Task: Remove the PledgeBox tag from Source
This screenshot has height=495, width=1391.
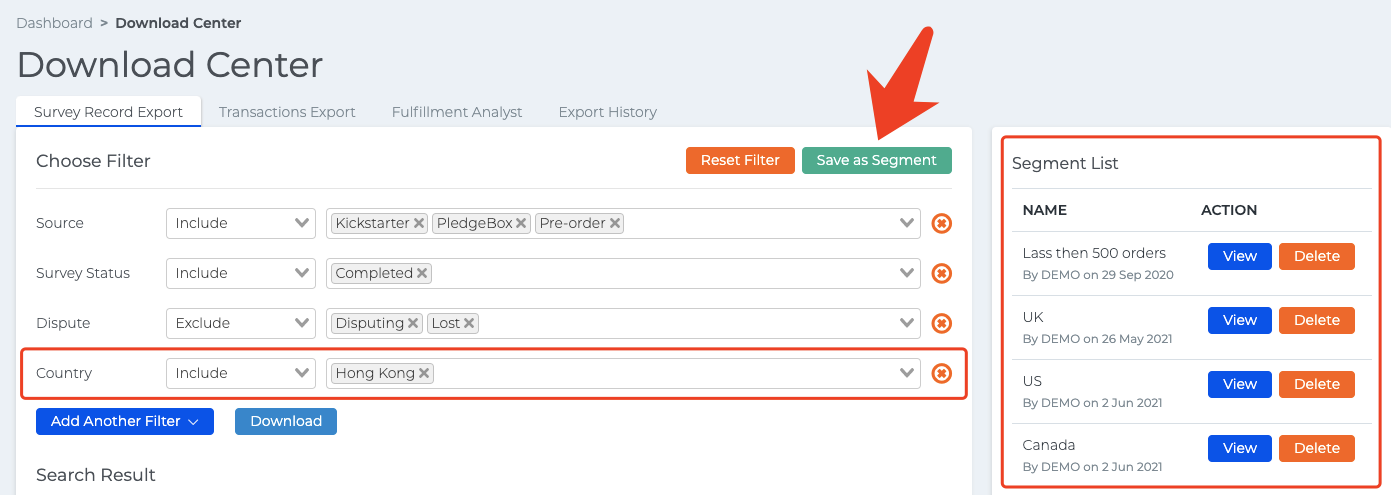Action: click(x=521, y=223)
